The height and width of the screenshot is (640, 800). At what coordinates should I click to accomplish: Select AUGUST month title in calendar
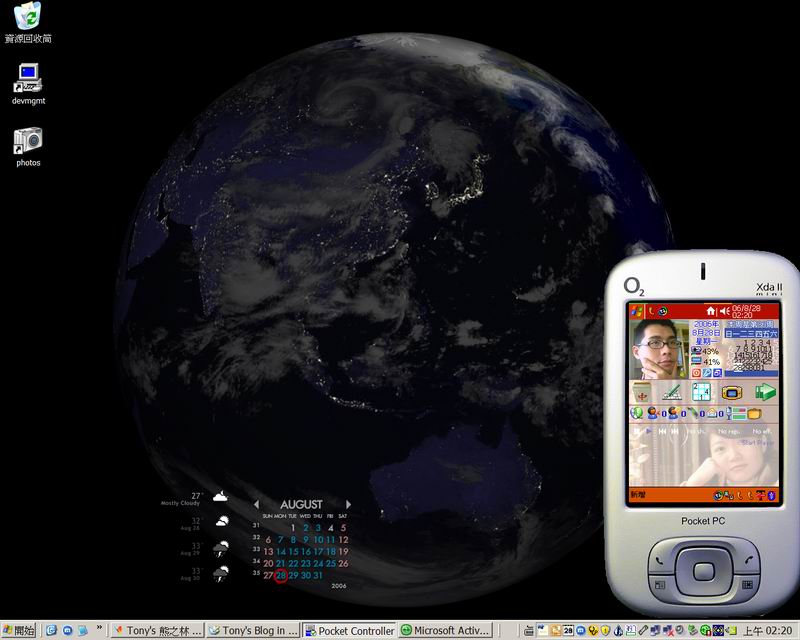301,505
